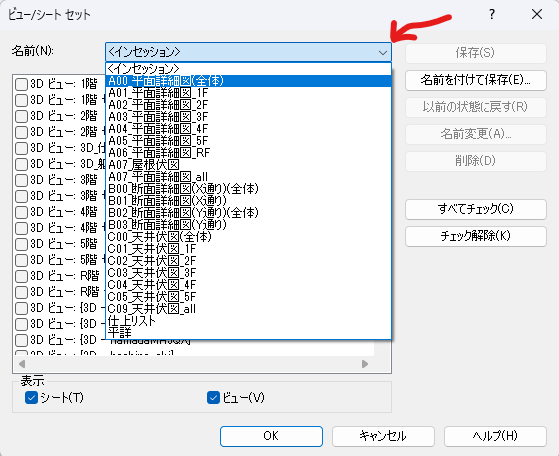Uncheck the ビュー(V) display checkbox

pos(213,398)
